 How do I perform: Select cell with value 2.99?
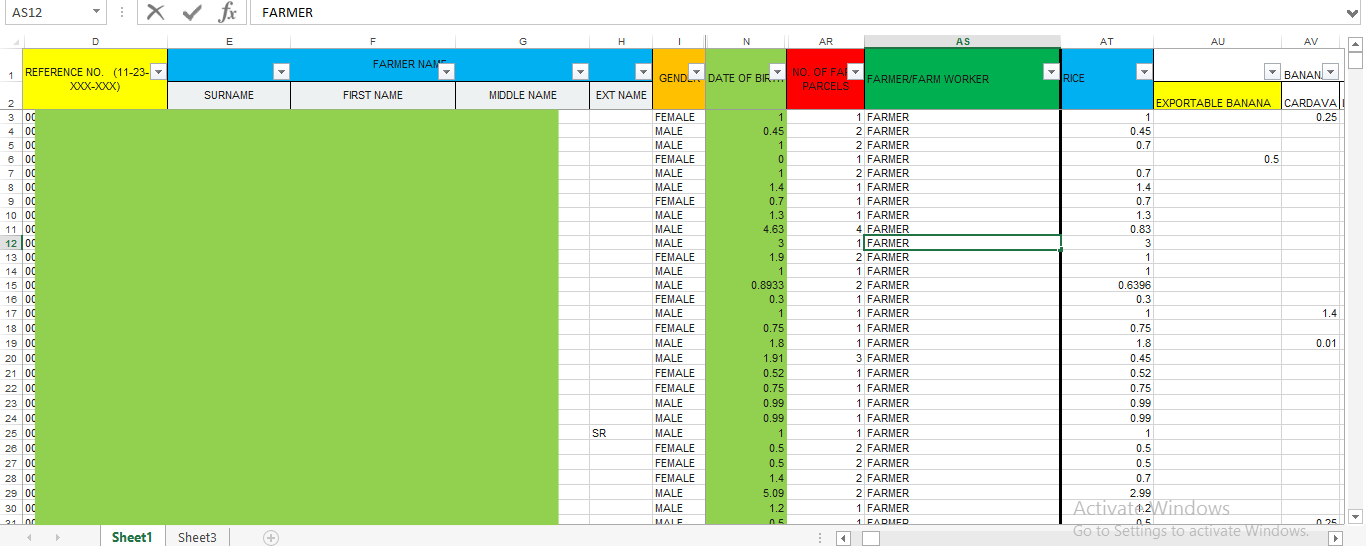(1107, 493)
